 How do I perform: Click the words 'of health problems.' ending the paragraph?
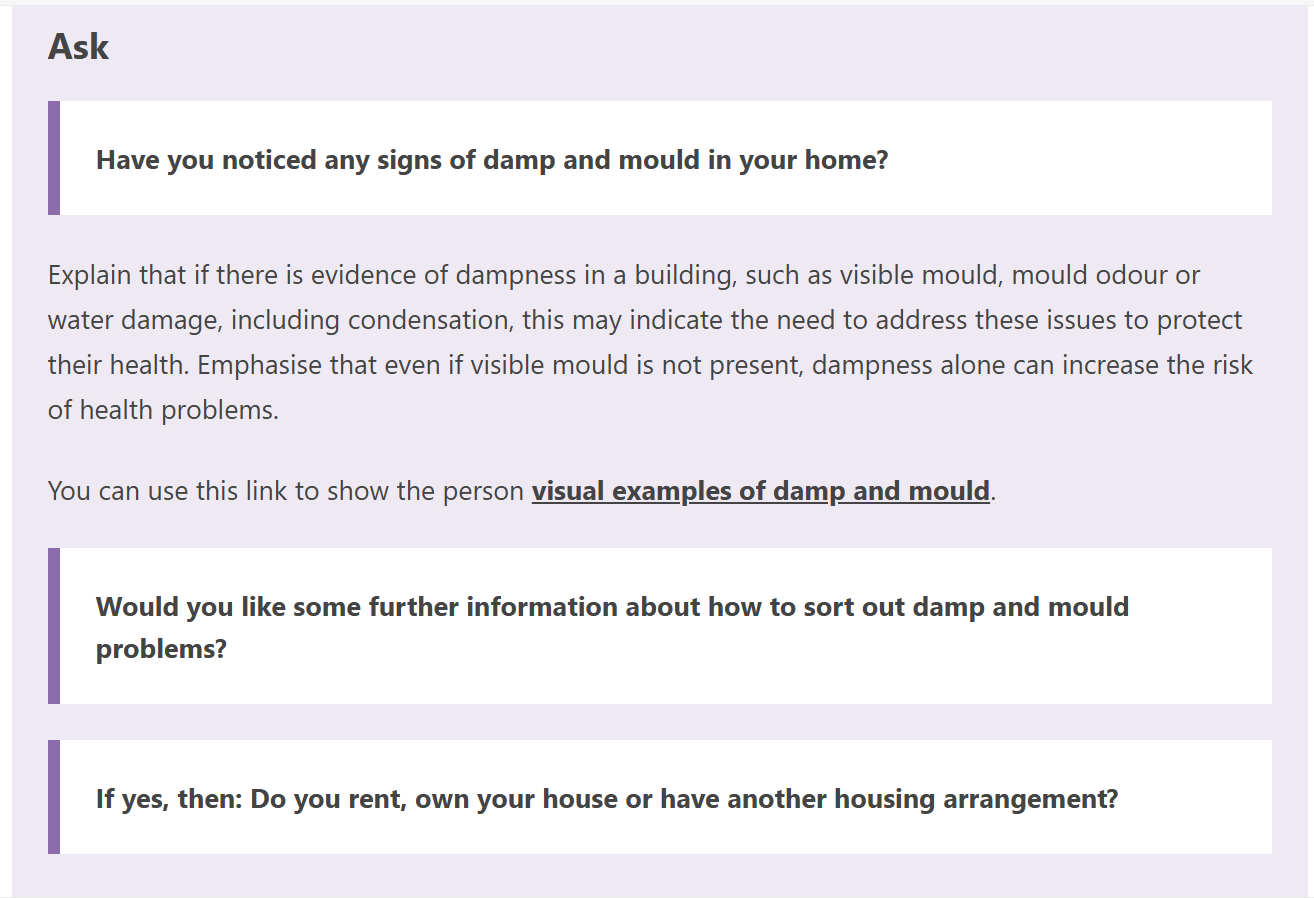pyautogui.click(x=163, y=410)
